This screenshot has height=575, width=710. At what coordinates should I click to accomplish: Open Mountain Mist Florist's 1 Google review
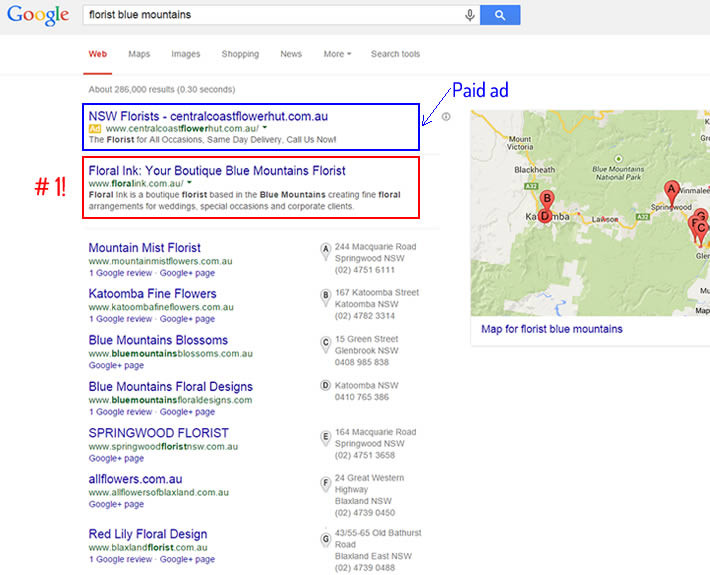tap(120, 273)
